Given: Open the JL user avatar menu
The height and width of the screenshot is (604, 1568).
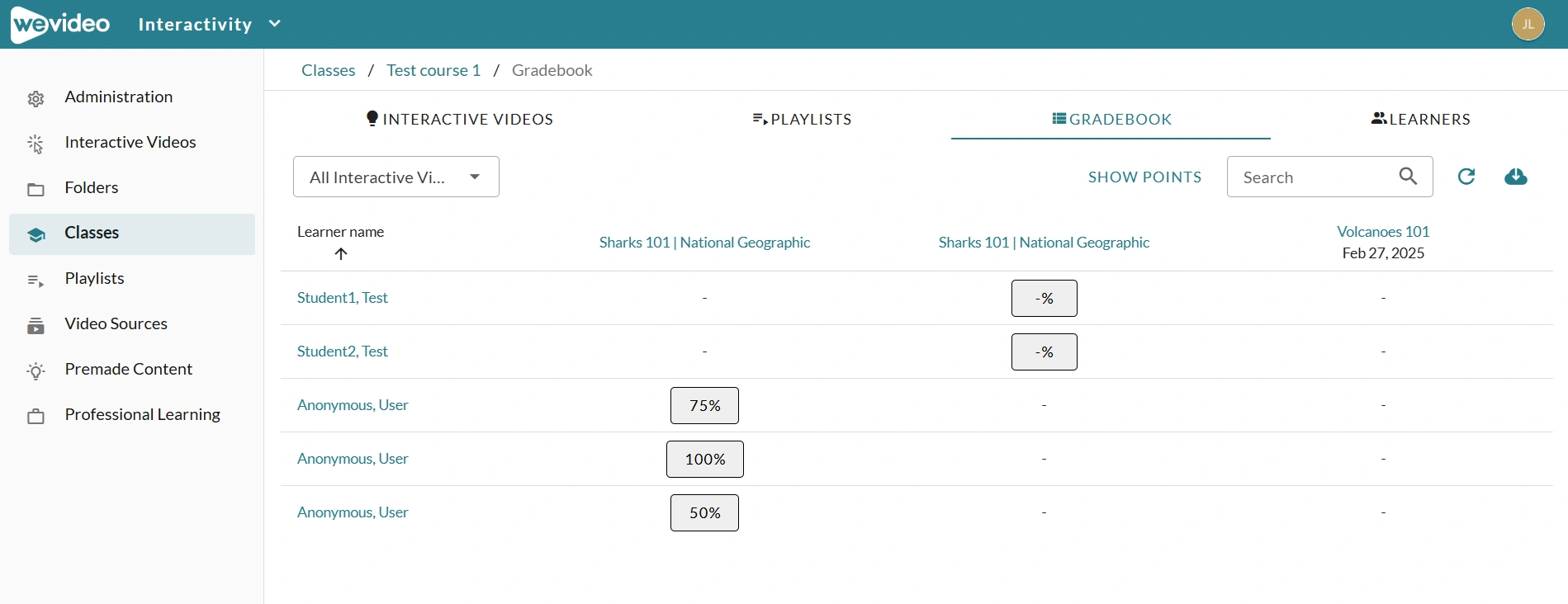Looking at the screenshot, I should tap(1528, 24).
